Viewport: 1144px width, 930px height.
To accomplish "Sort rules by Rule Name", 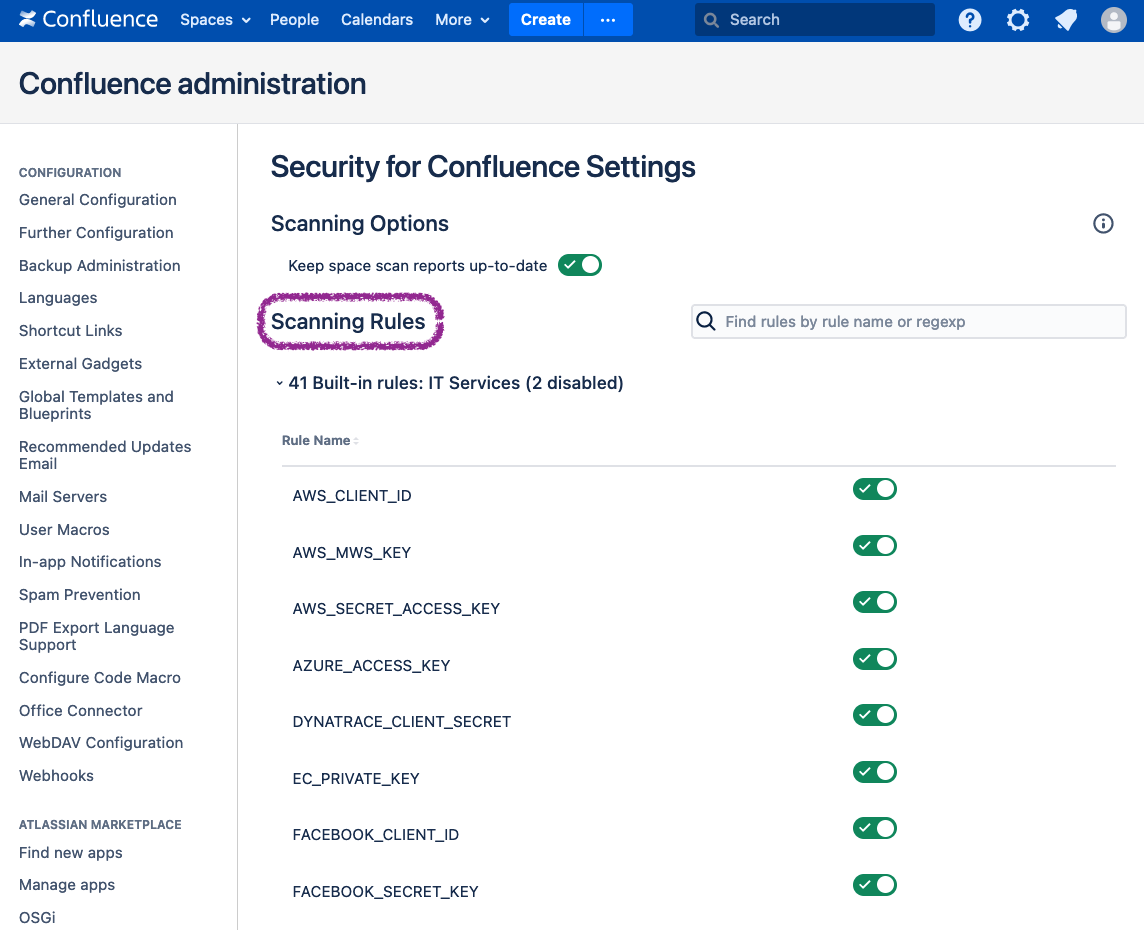I will (318, 440).
